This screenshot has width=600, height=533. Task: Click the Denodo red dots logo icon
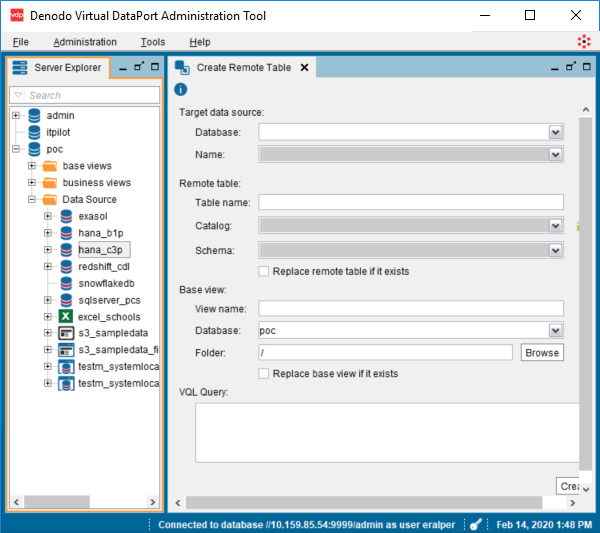(x=584, y=41)
